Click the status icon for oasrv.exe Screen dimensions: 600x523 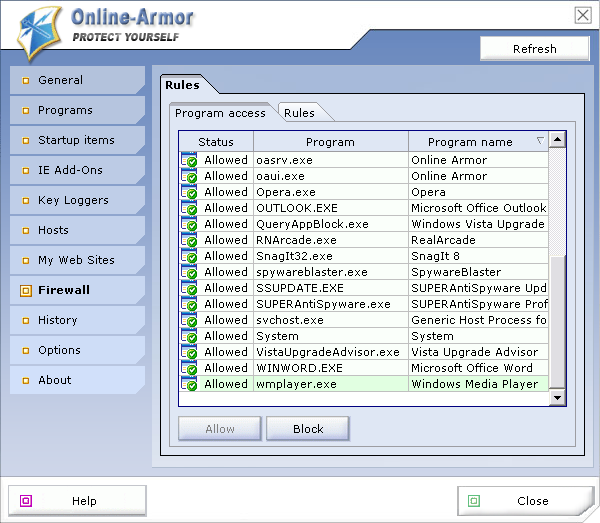[x=189, y=160]
